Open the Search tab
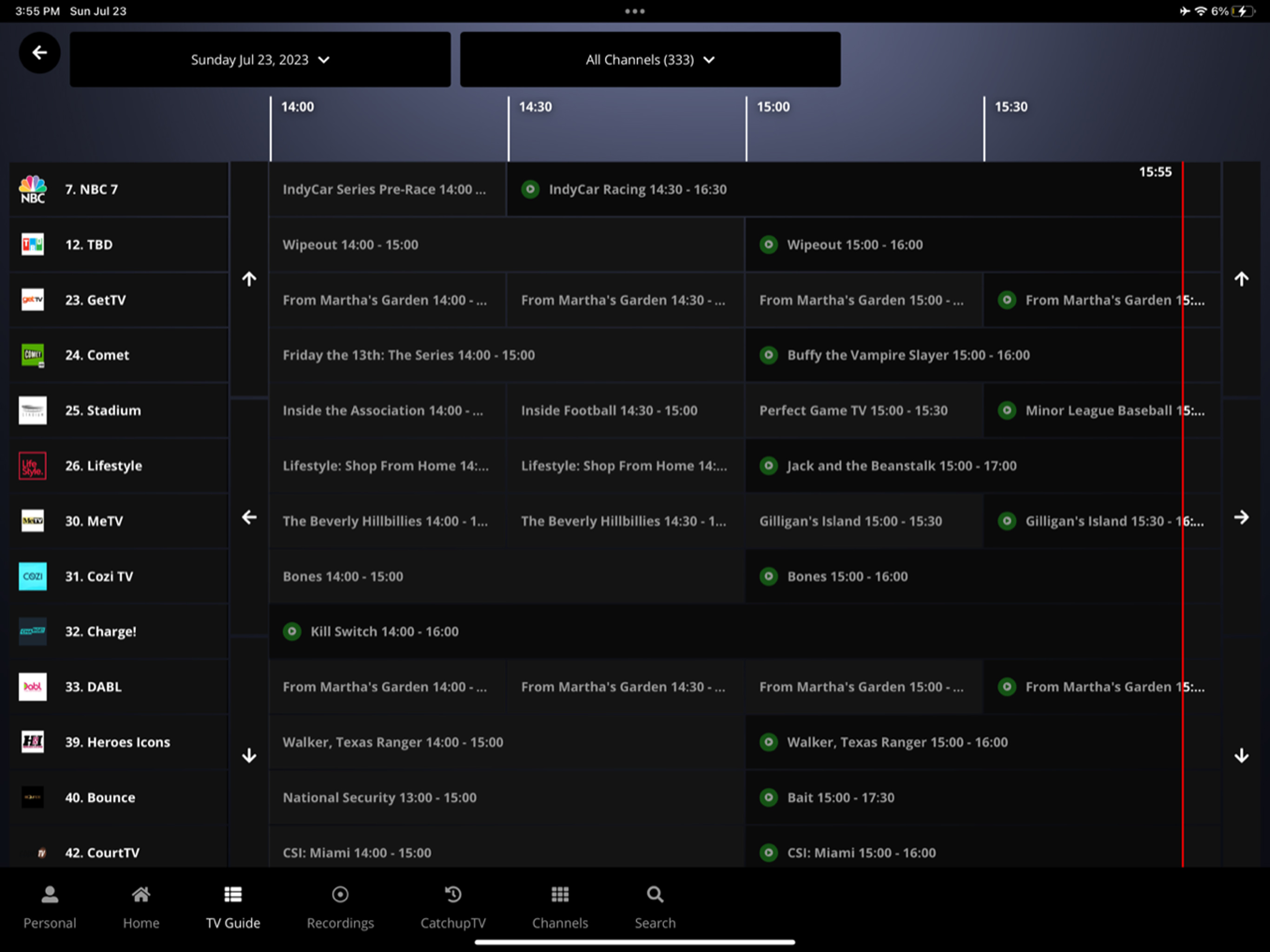The height and width of the screenshot is (952, 1270). [655, 907]
